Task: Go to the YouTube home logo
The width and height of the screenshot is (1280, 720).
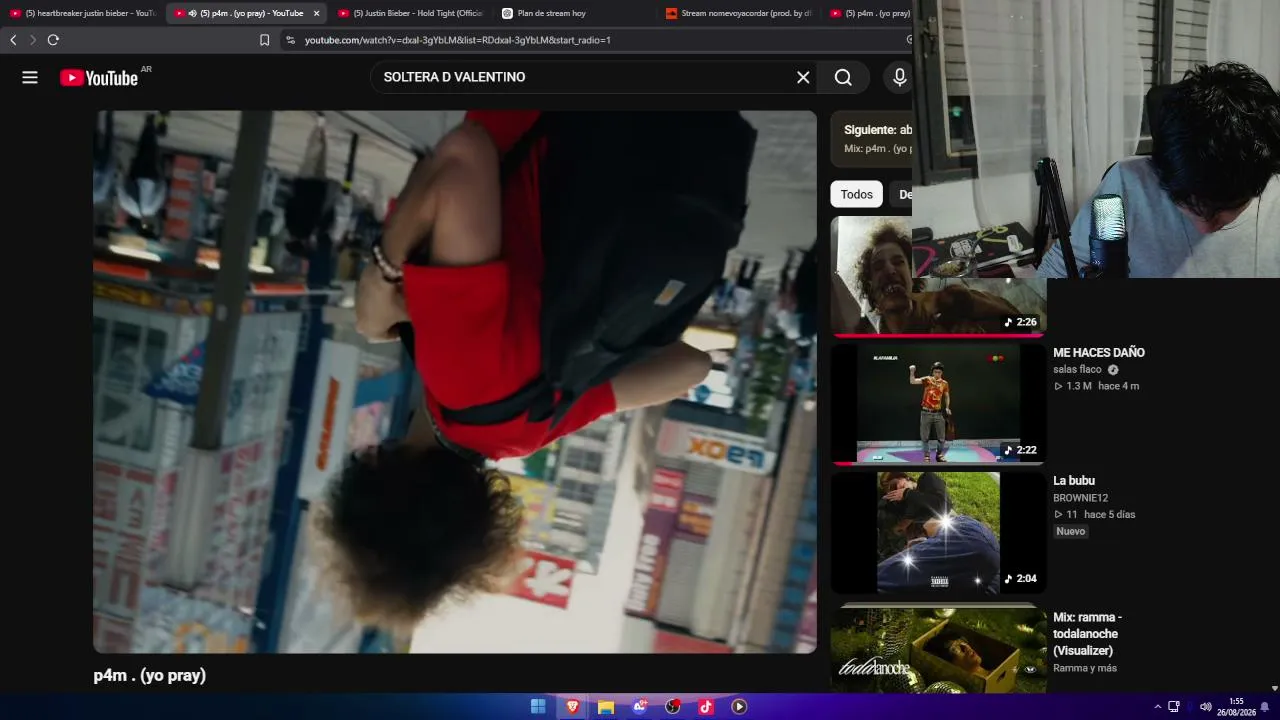Action: (x=99, y=78)
